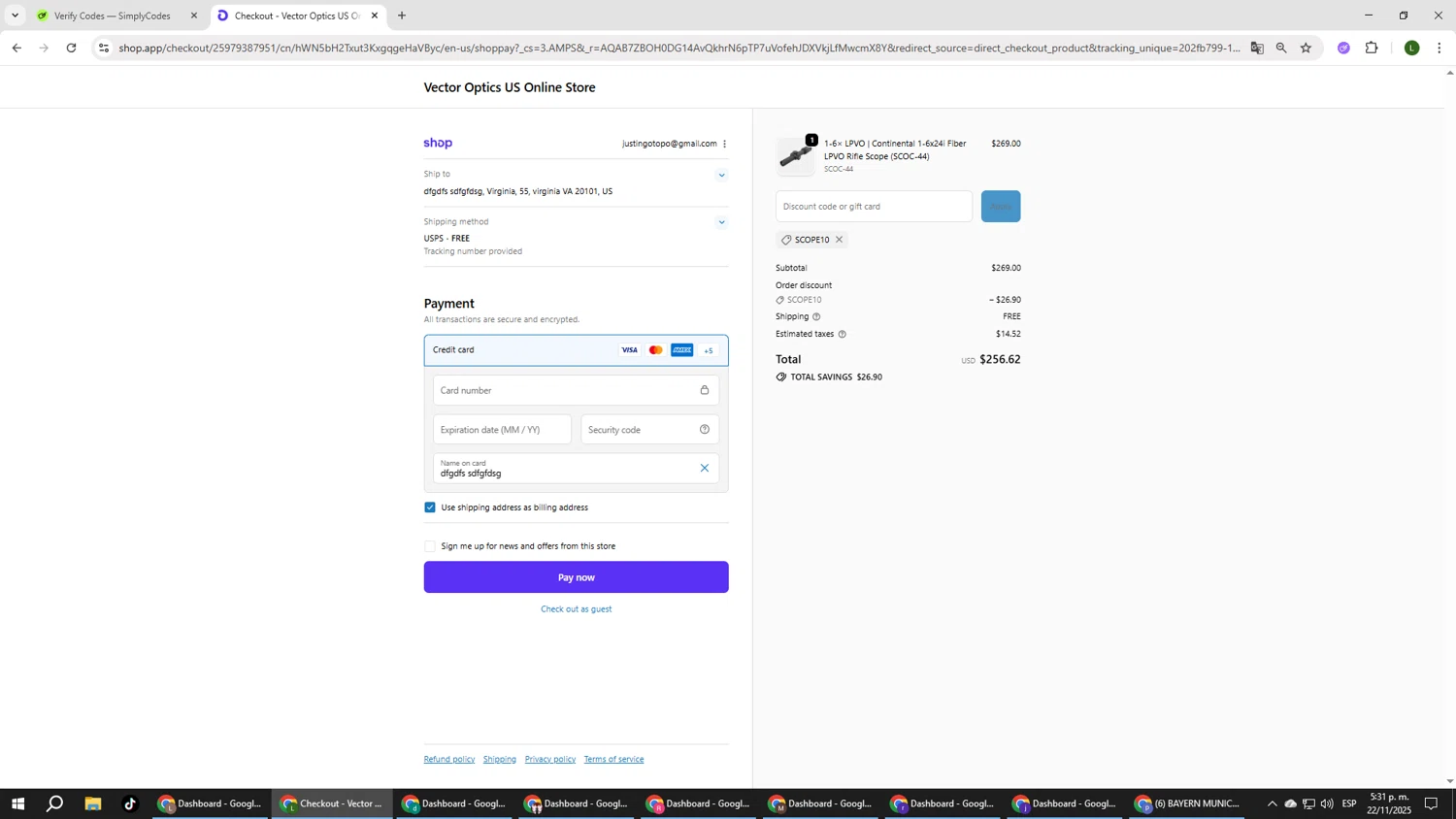Click the page vertical scrollbar
Image resolution: width=1456 pixels, height=819 pixels.
1450,427
